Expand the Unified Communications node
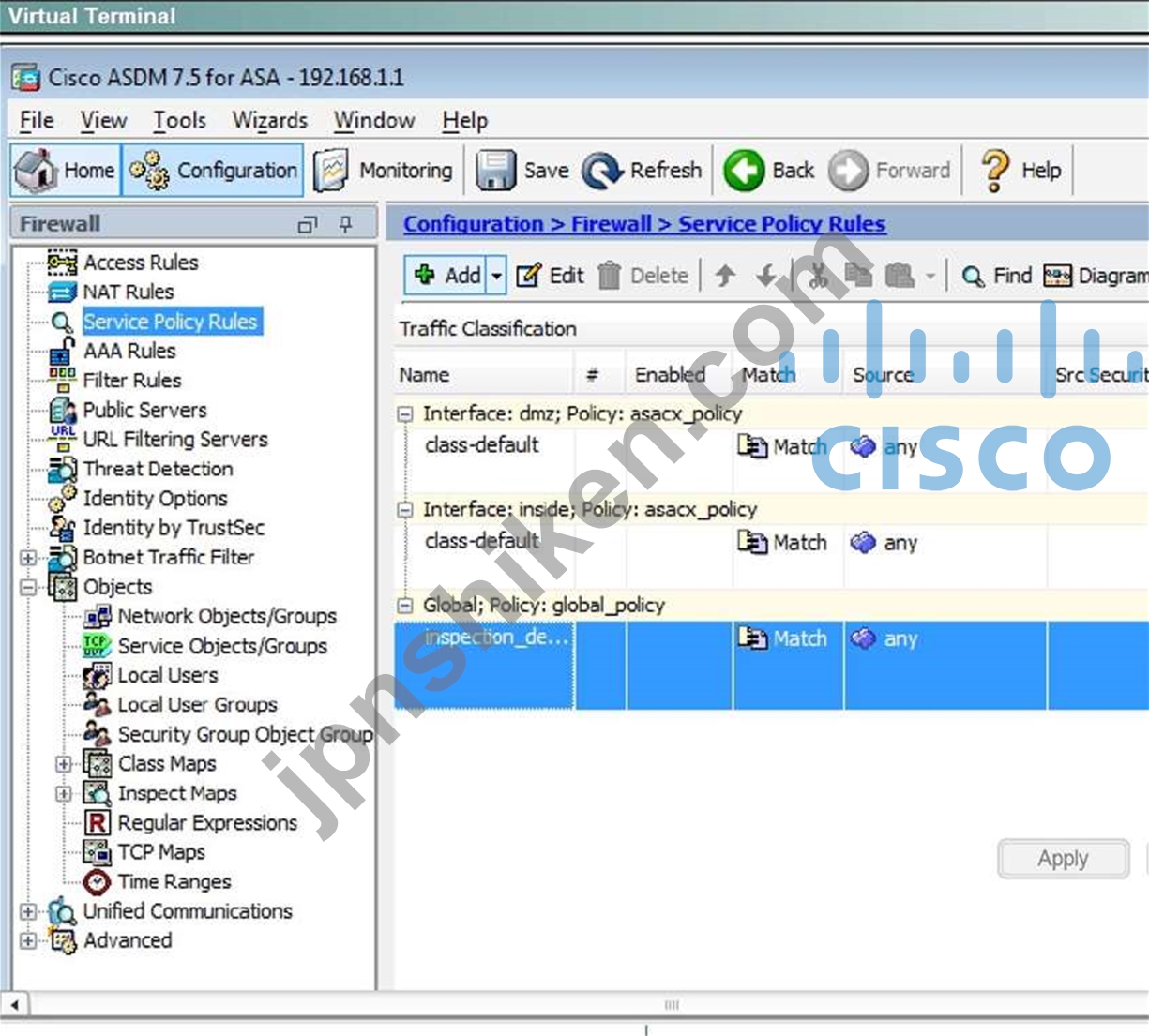This screenshot has width=1149, height=1036. 28,911
